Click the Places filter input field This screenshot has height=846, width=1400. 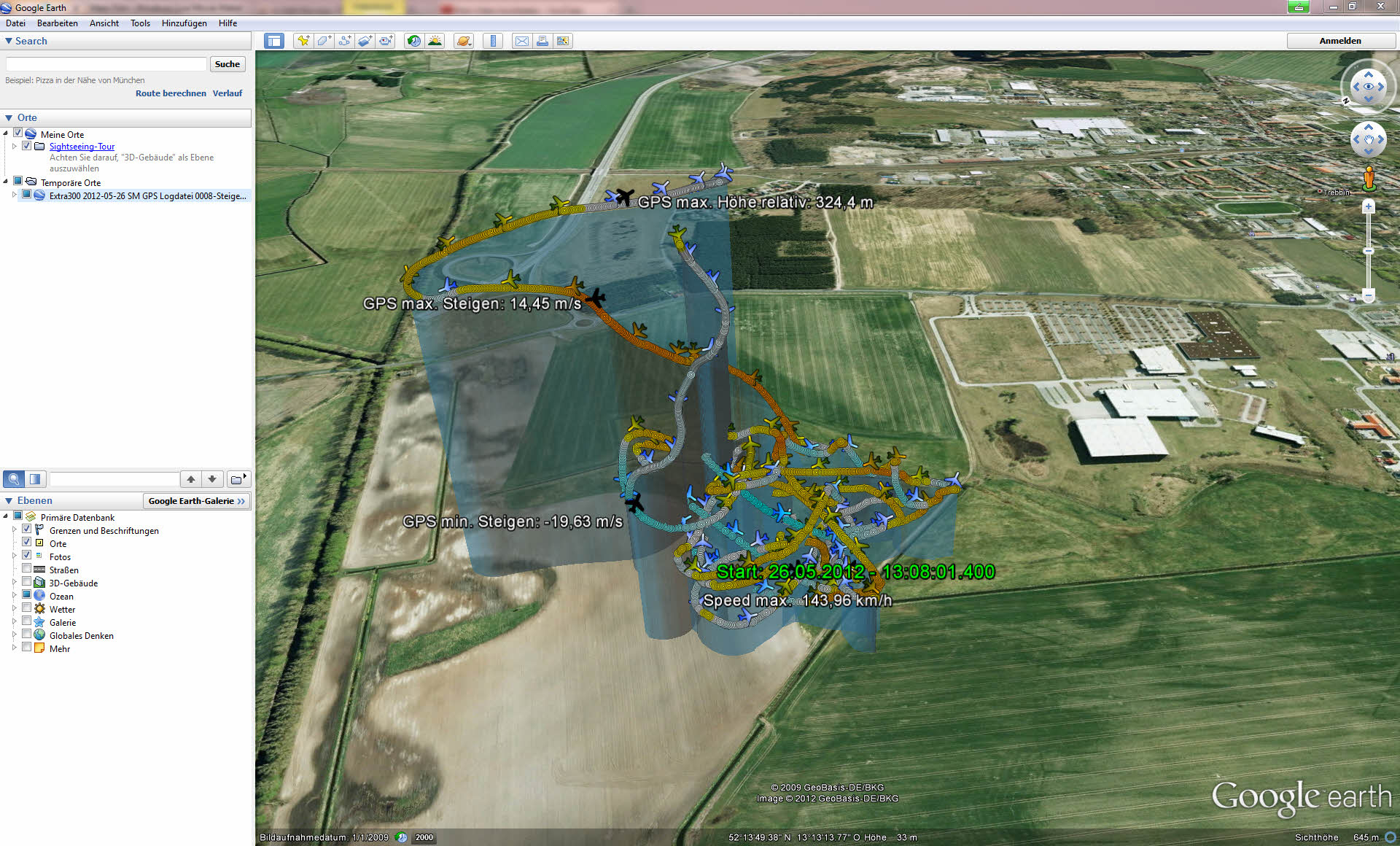tap(114, 479)
